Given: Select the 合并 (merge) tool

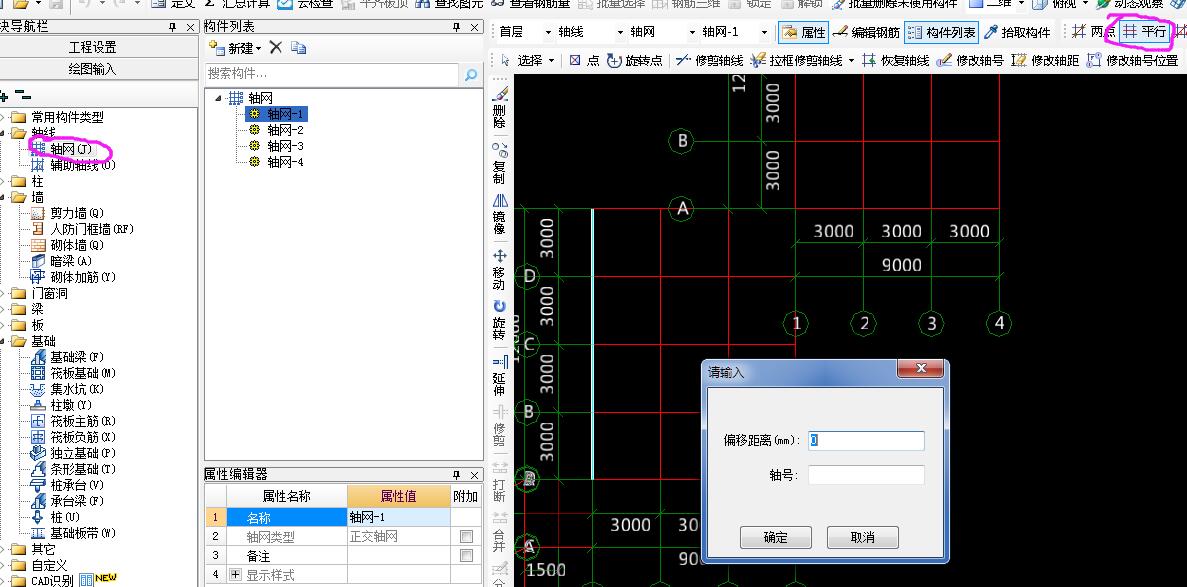Looking at the screenshot, I should 500,532.
